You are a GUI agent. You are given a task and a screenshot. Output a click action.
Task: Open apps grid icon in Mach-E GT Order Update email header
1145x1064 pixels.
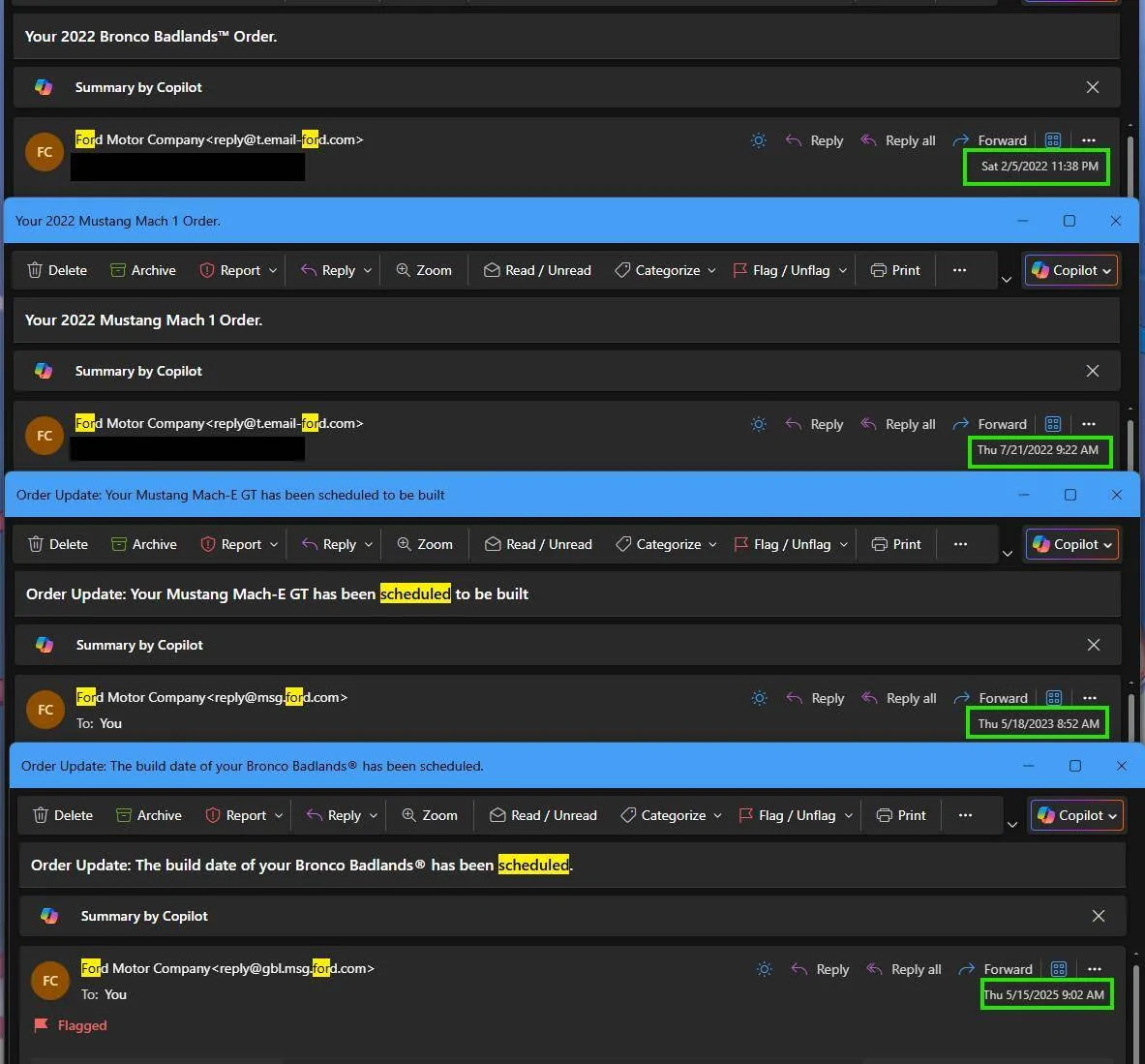coord(1054,698)
